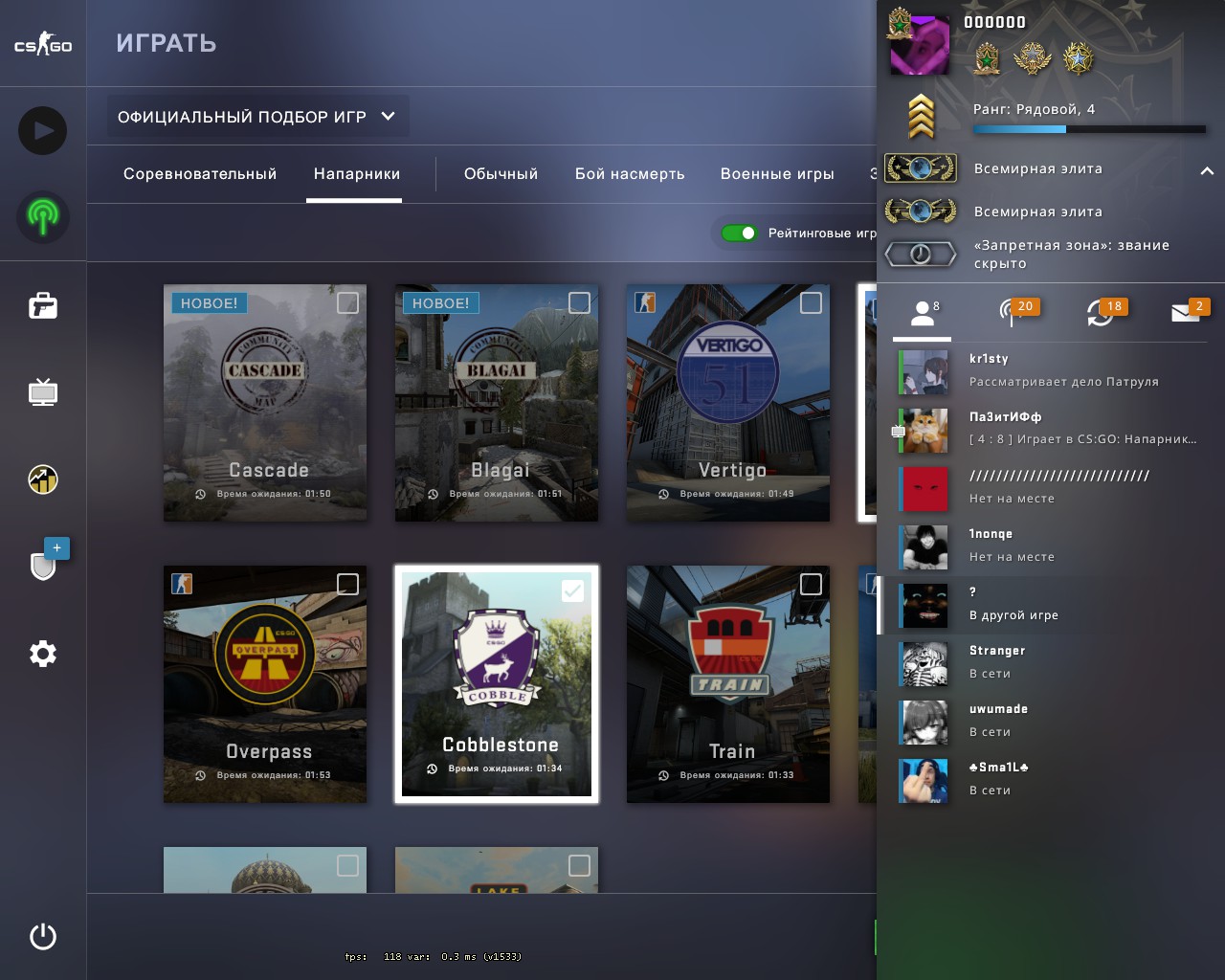Select the Cobblestone map card
The image size is (1225, 980).
497,684
